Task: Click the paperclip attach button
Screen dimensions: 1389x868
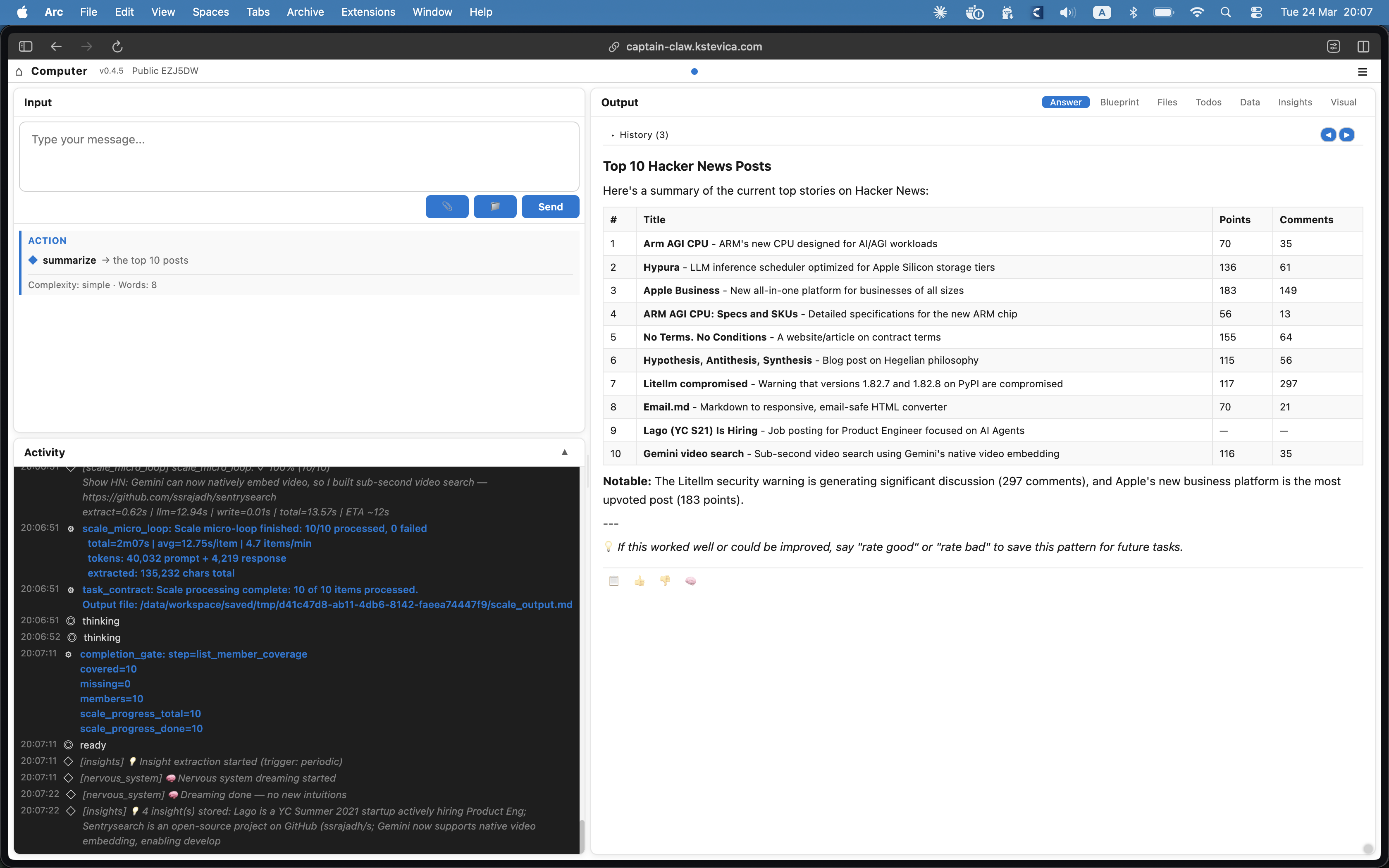Action: click(x=446, y=207)
